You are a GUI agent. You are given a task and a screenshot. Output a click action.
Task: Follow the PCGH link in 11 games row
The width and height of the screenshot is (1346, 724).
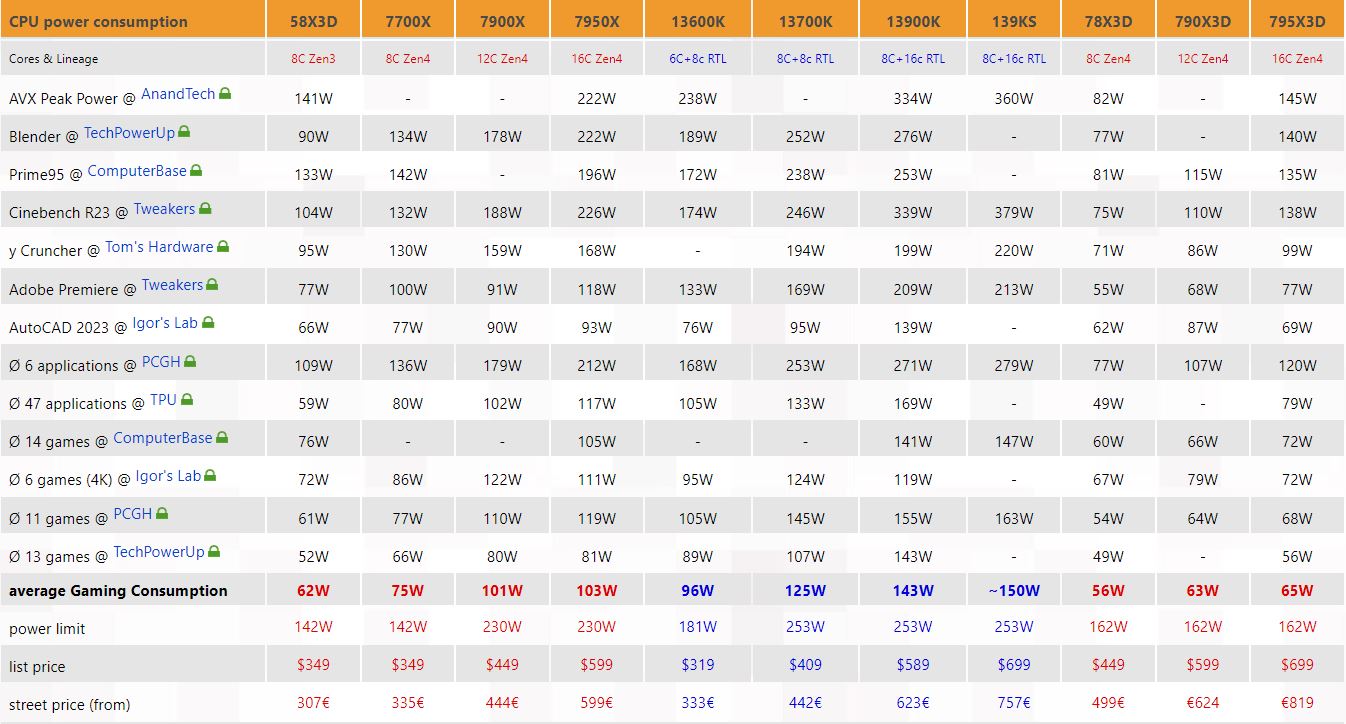[133, 513]
